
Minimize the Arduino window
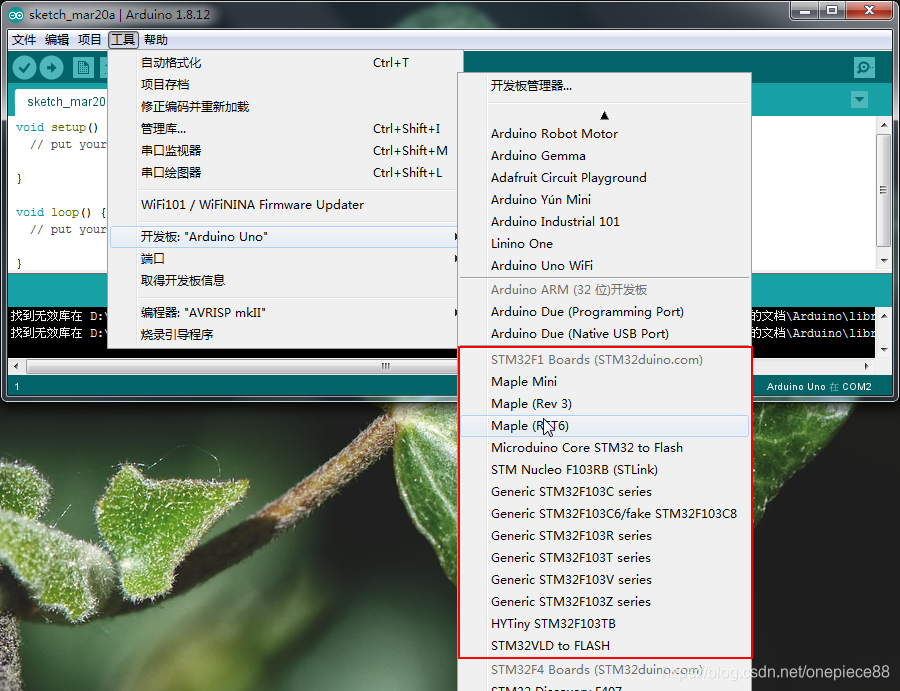coord(805,11)
